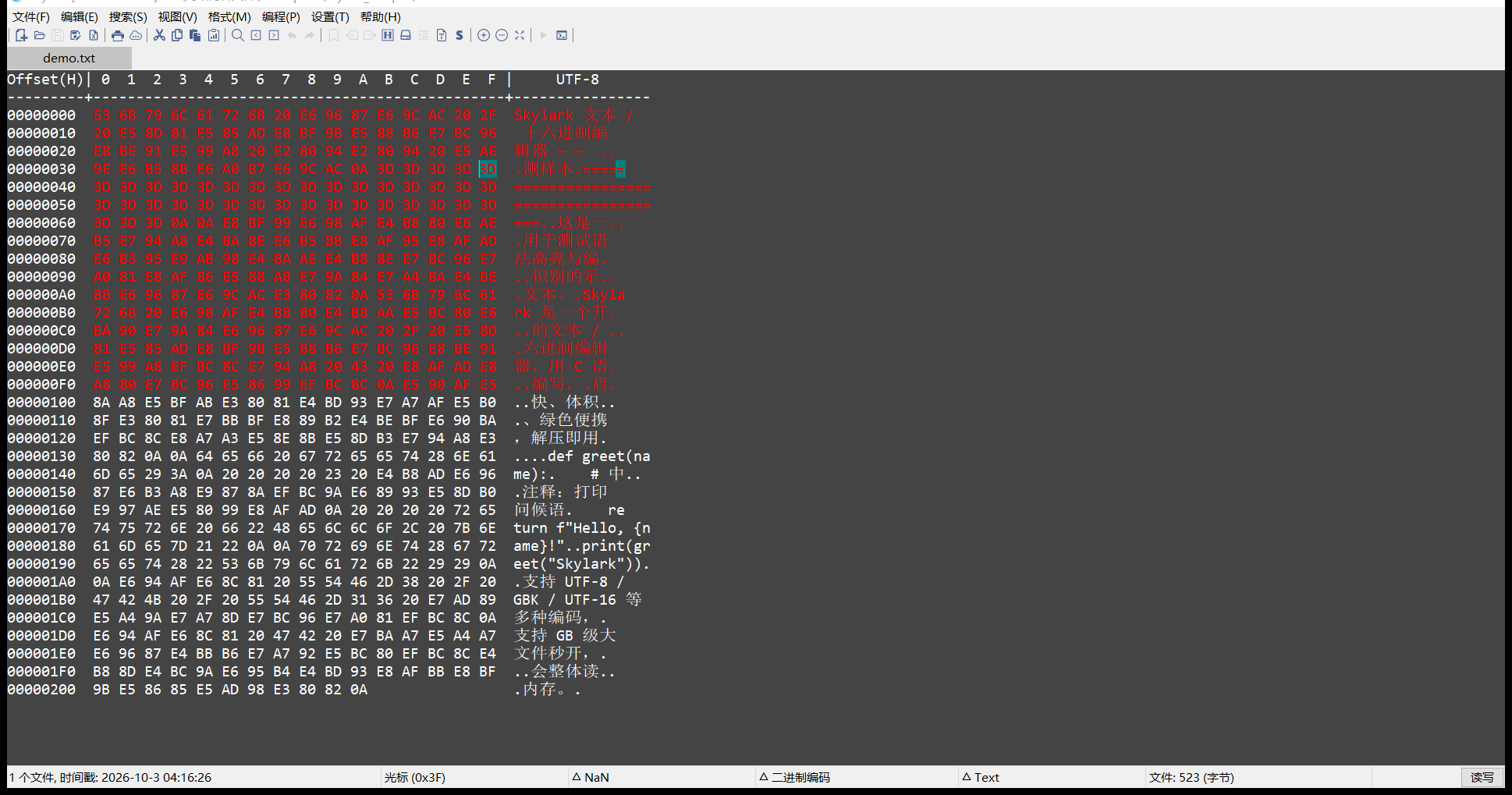Click the Paste icon

click(x=195, y=35)
